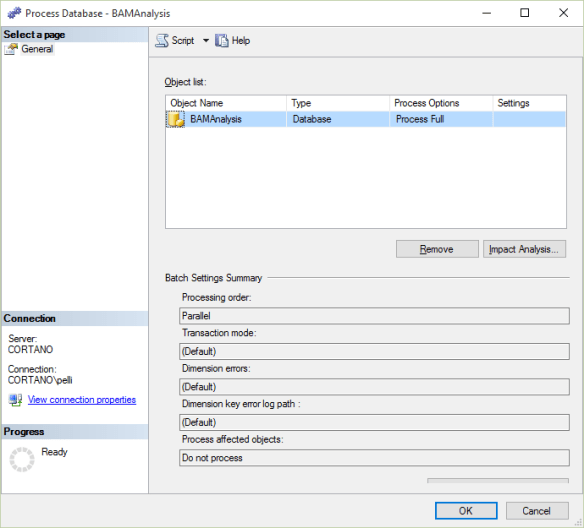
Task: Click the Process affected objects field
Action: coord(374,458)
